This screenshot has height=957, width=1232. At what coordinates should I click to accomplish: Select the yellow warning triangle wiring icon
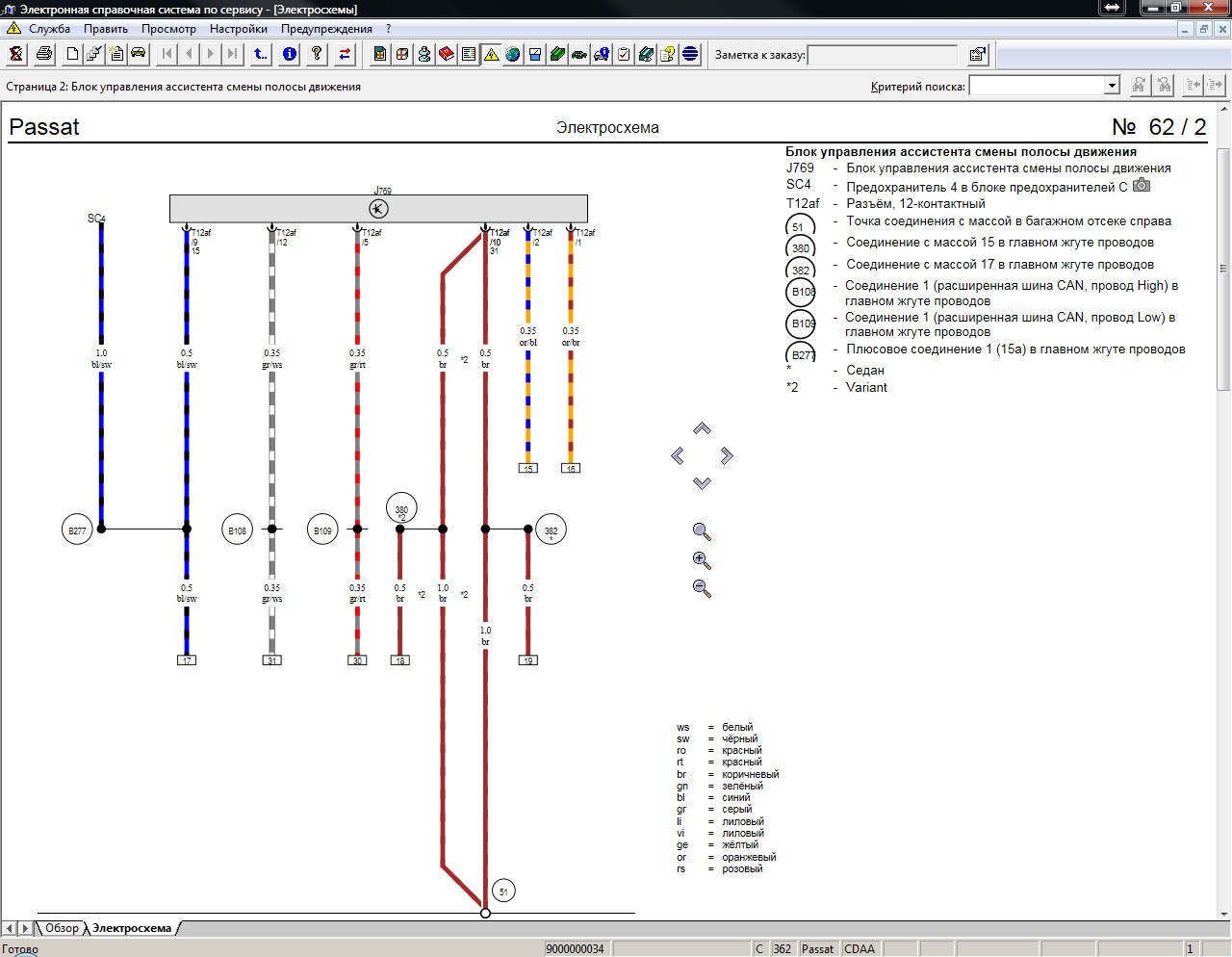(x=491, y=55)
